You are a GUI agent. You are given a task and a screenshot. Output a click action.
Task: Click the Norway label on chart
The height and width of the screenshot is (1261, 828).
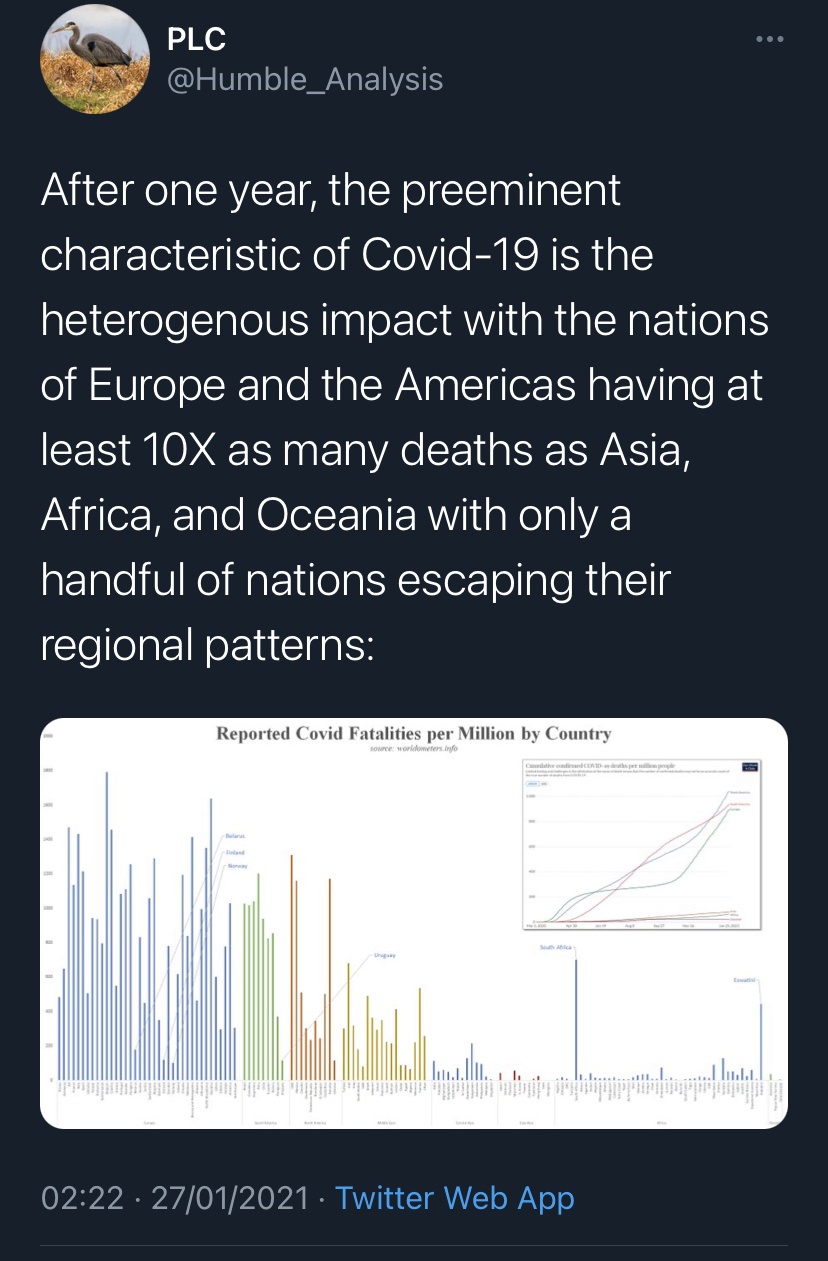(x=236, y=865)
